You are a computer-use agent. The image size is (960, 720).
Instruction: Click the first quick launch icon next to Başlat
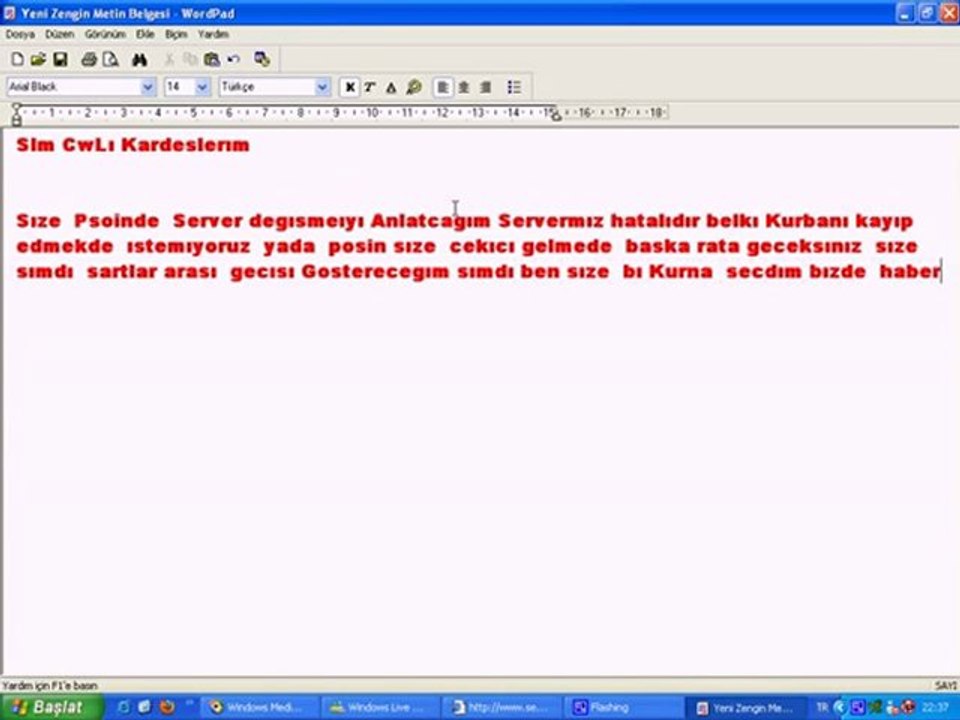(123, 707)
